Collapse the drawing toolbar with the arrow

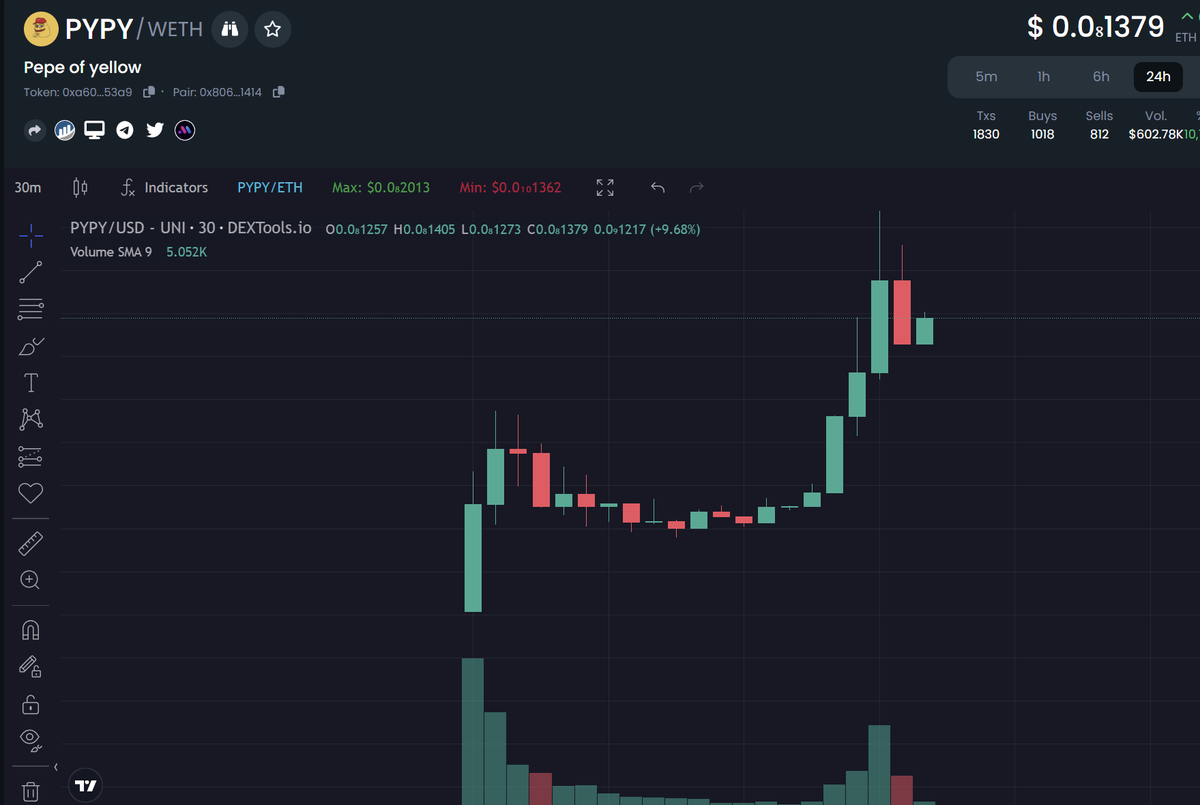pos(56,767)
